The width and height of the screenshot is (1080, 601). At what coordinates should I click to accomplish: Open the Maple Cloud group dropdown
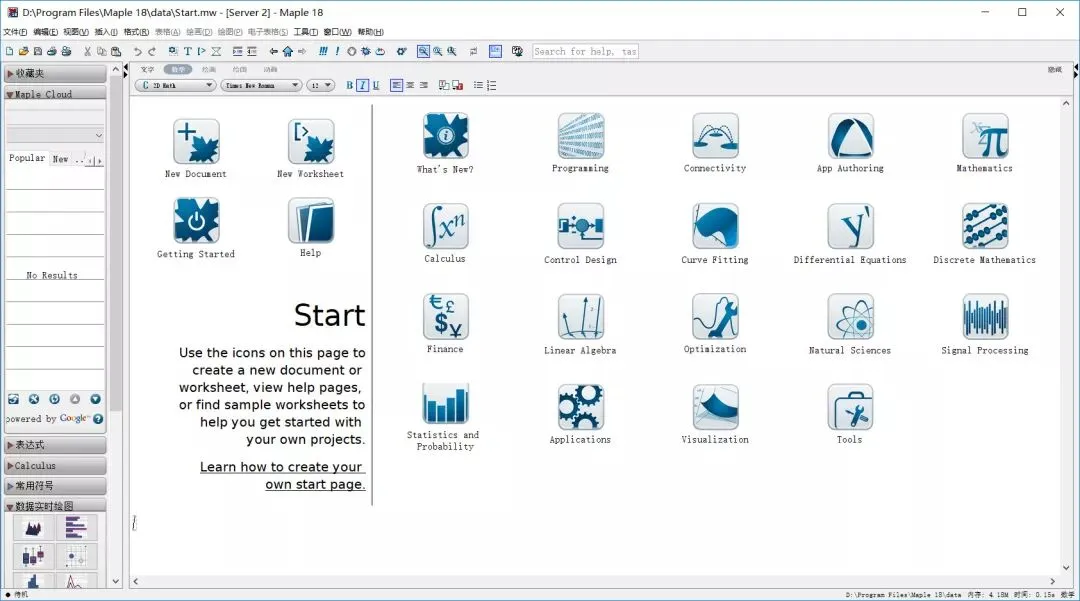[x=55, y=135]
